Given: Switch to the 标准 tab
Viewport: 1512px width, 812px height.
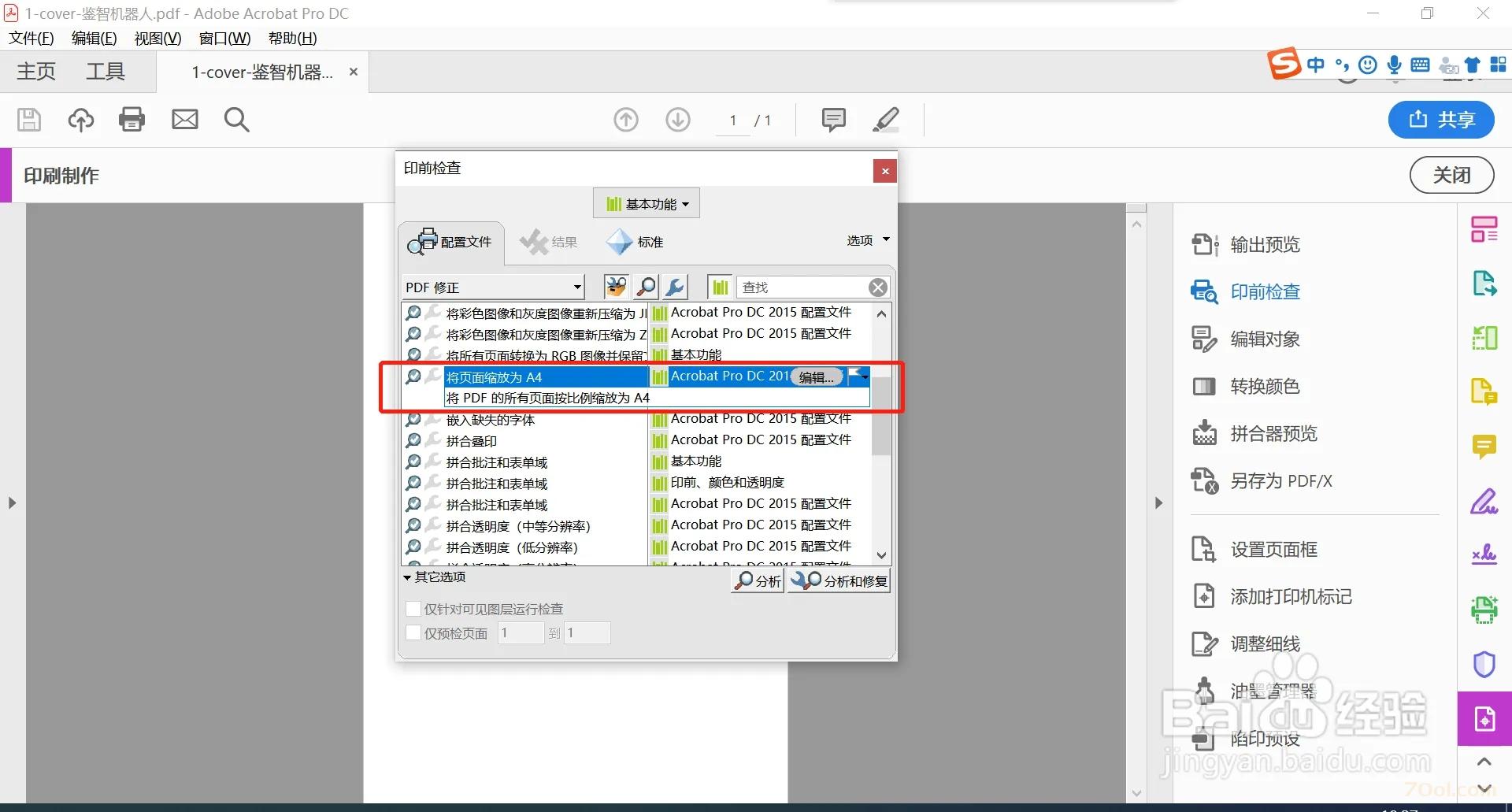Looking at the screenshot, I should click(635, 242).
